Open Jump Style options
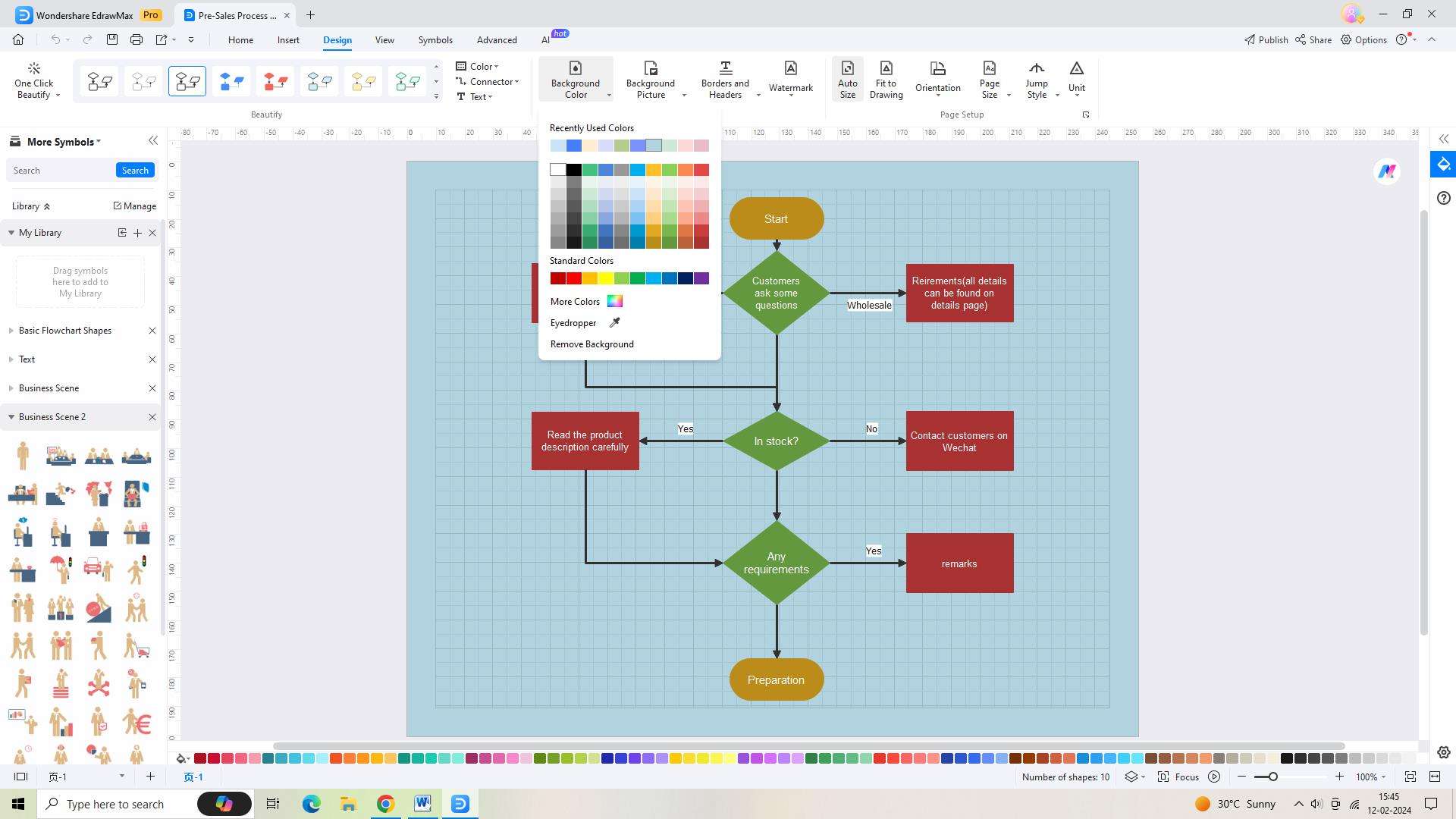Image resolution: width=1456 pixels, height=819 pixels. tap(1037, 80)
